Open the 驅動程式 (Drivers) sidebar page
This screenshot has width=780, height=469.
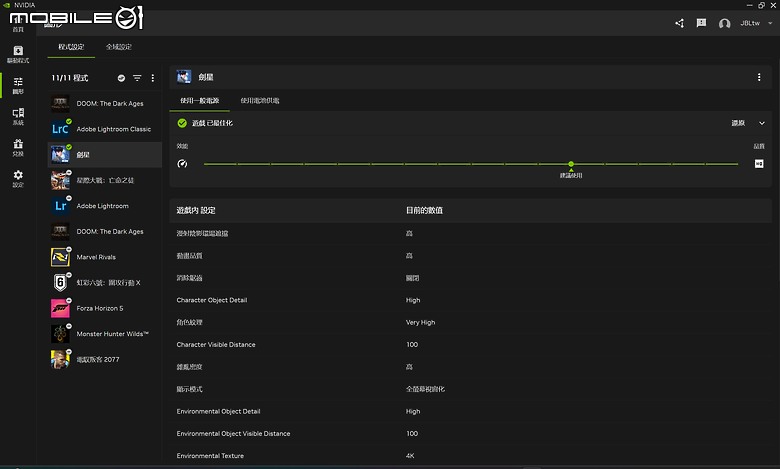(18, 54)
